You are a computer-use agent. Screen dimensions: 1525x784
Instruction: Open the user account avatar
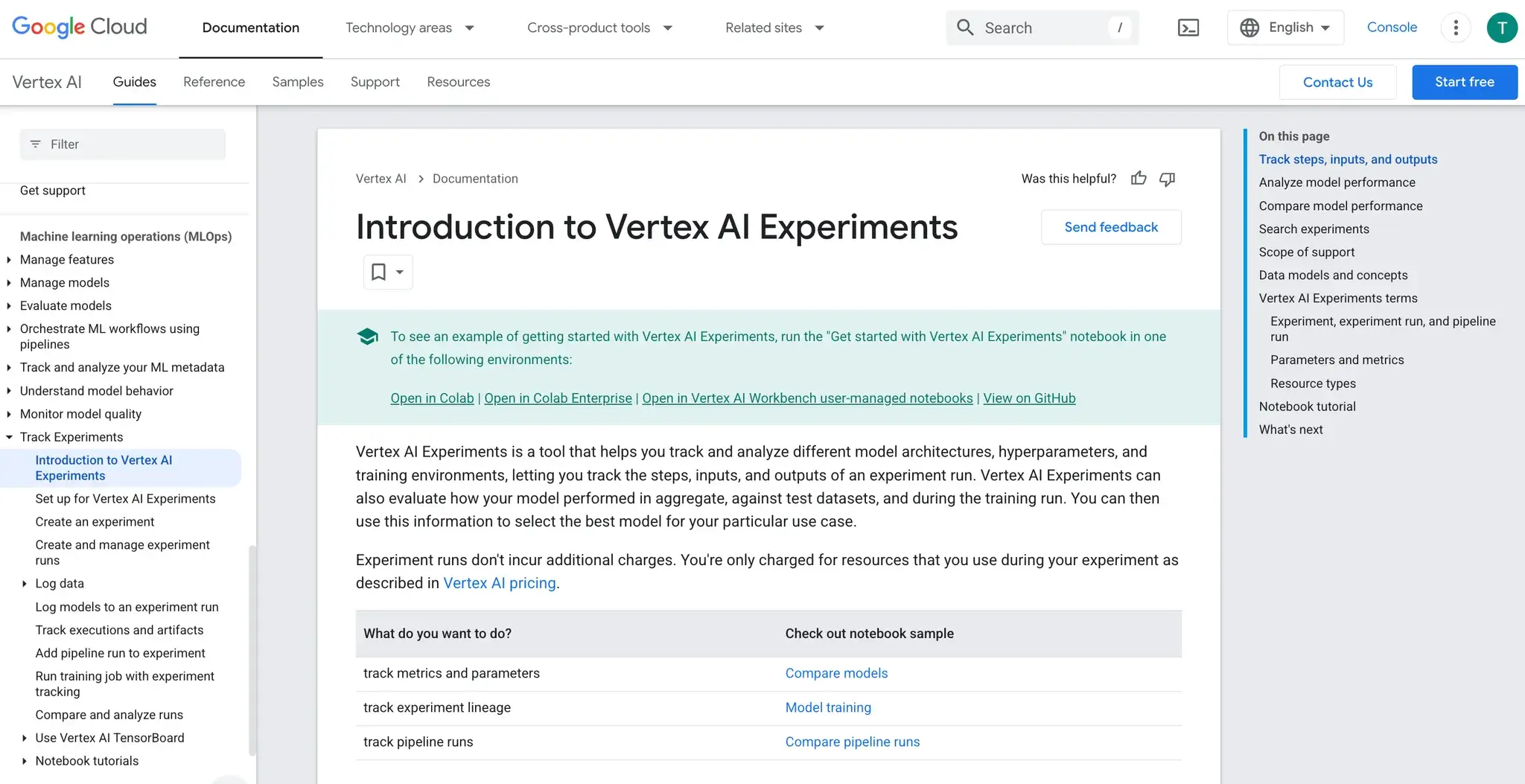click(x=1501, y=28)
